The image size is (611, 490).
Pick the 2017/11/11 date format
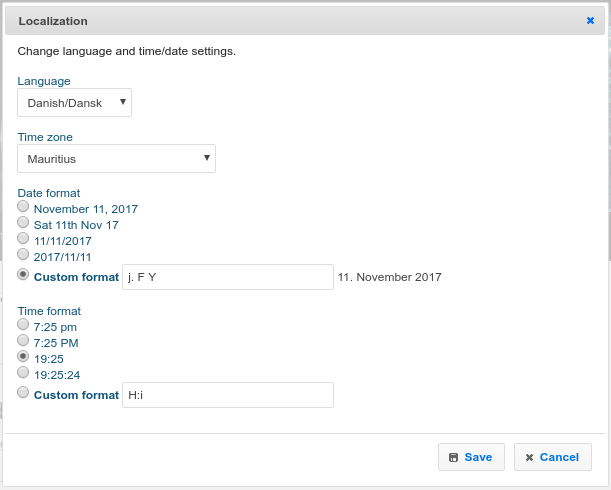tap(23, 254)
